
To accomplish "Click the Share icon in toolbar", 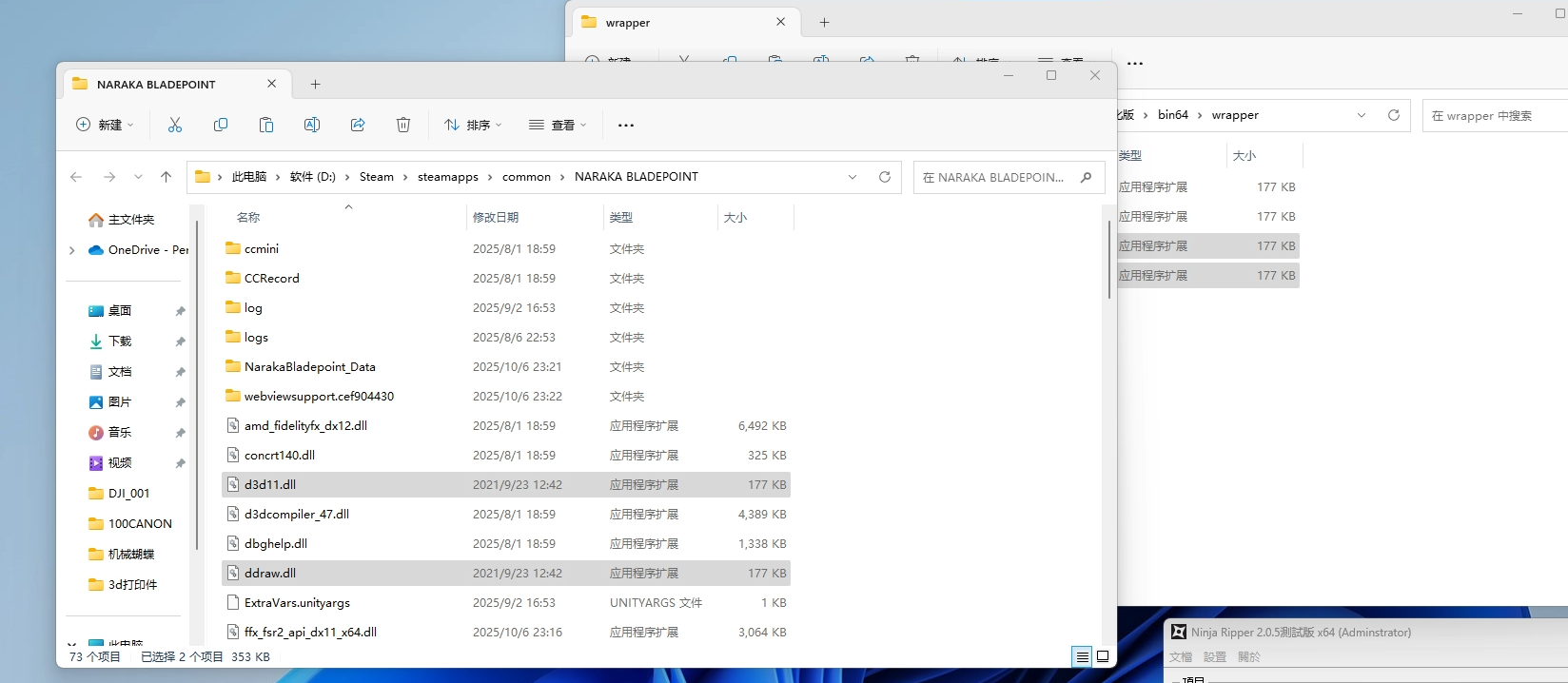I will pos(358,125).
